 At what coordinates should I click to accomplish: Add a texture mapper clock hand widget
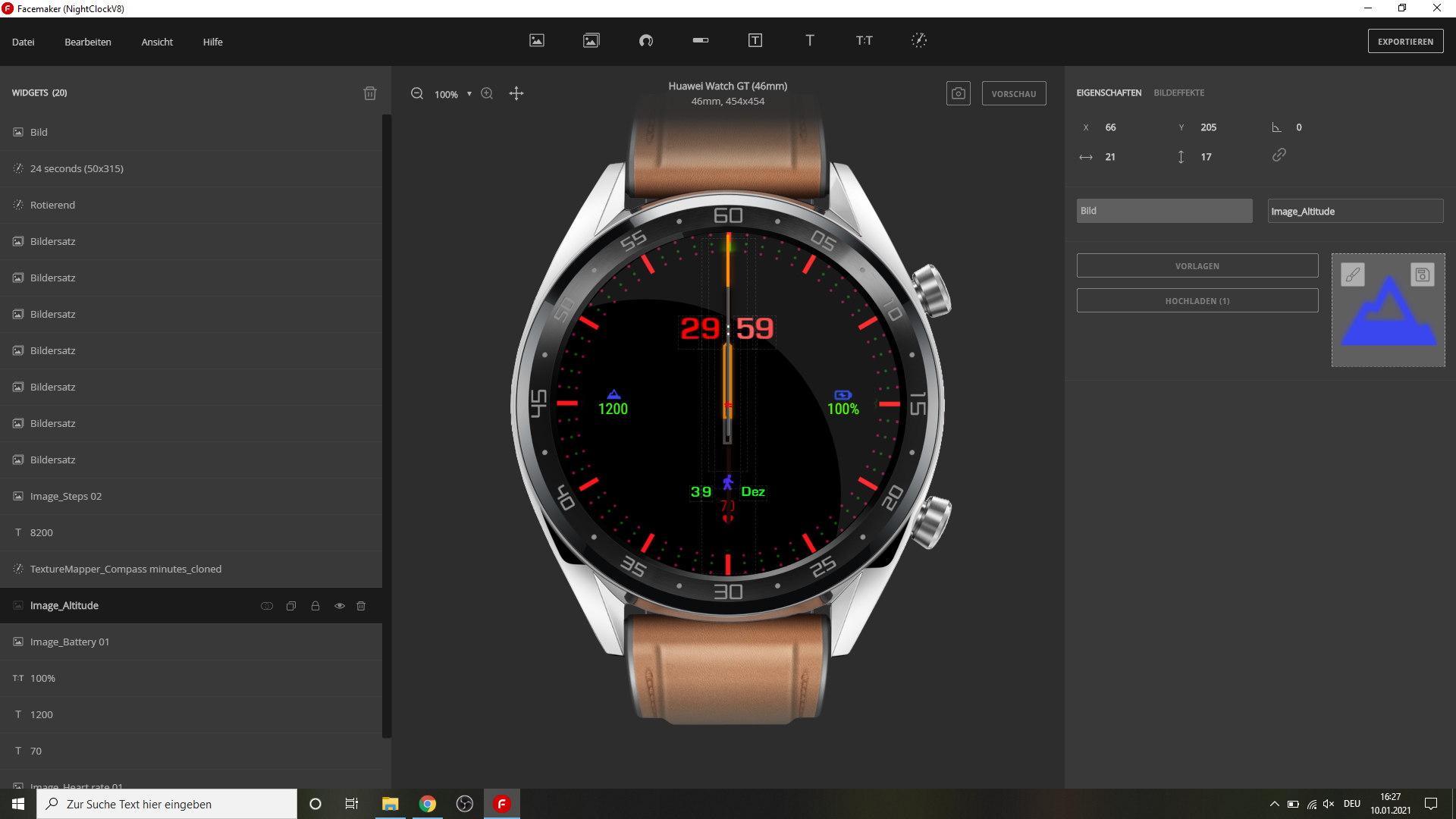click(x=919, y=40)
